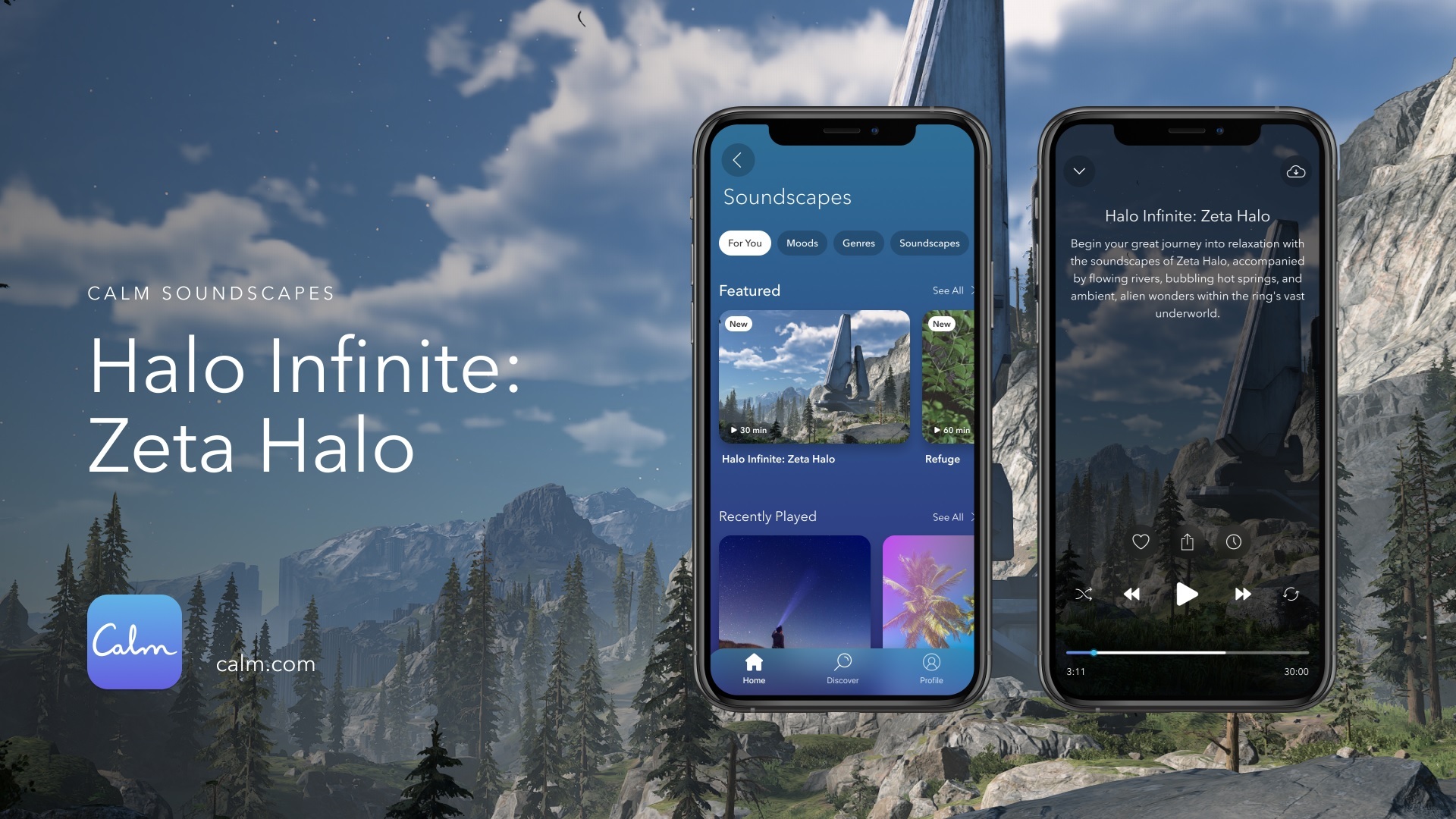
Task: Click the back chevron on Soundscapes screen
Action: pyautogui.click(x=737, y=159)
